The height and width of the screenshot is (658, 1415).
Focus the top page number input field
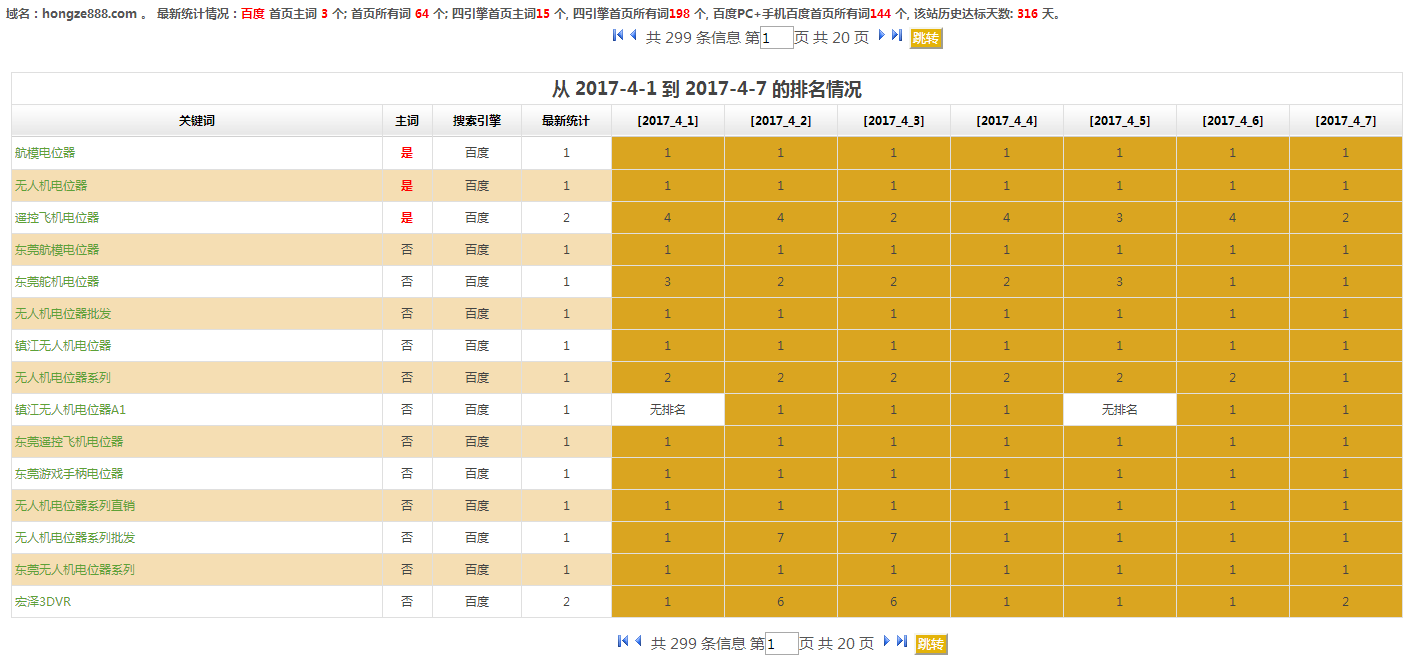coord(777,38)
